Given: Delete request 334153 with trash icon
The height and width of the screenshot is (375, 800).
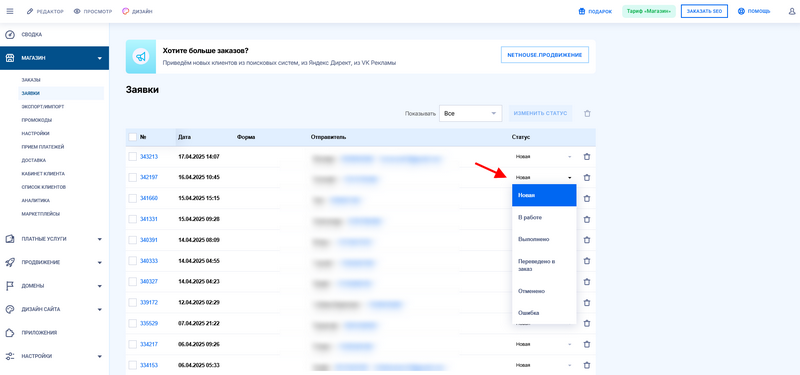Looking at the screenshot, I should pyautogui.click(x=587, y=365).
